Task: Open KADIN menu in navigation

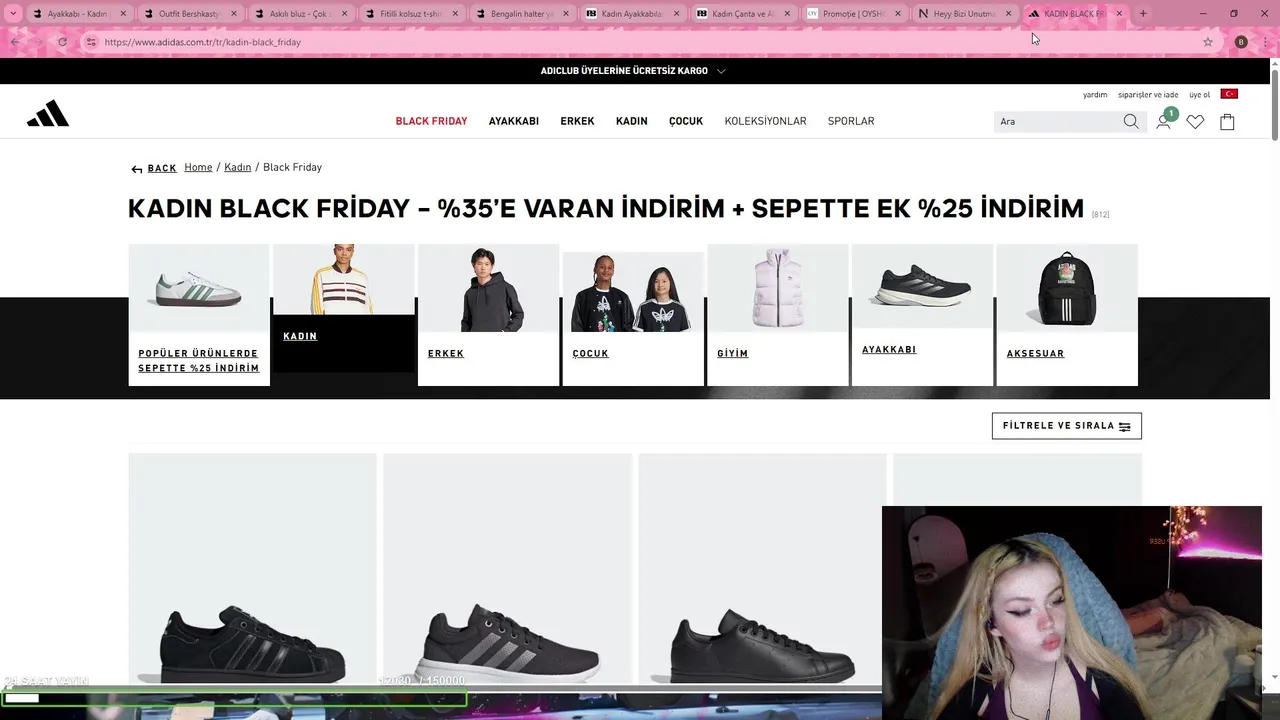Action: click(632, 121)
